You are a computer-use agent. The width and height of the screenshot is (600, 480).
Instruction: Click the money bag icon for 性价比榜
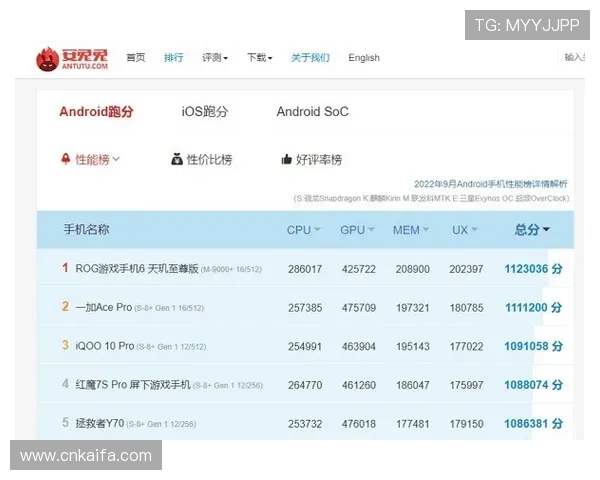pyautogui.click(x=177, y=159)
